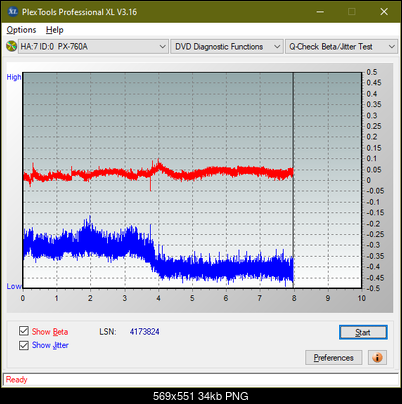Viewport: 402px width, 404px height.
Task: Click the vertical position marker at 8 in the graph
Action: 293,180
